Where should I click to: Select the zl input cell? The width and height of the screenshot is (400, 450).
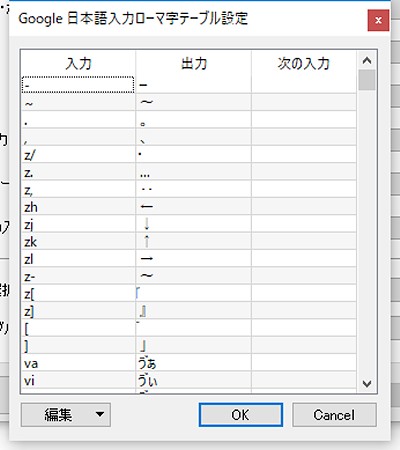(x=79, y=259)
